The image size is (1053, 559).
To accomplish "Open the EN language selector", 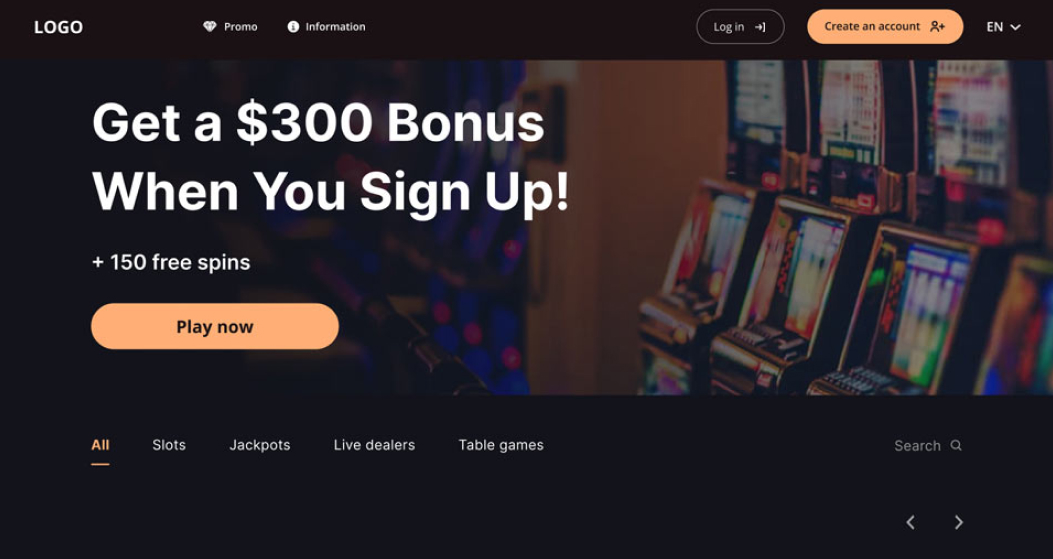I will (1003, 27).
